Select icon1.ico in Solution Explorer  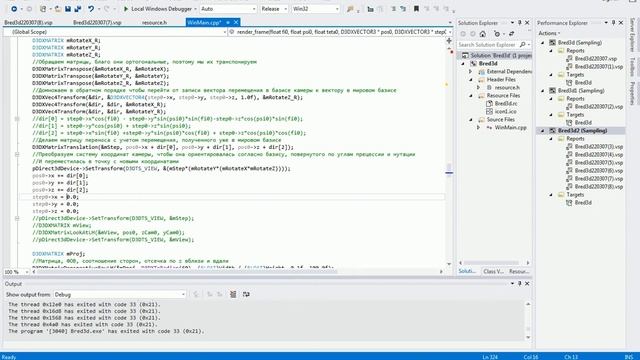[505, 111]
